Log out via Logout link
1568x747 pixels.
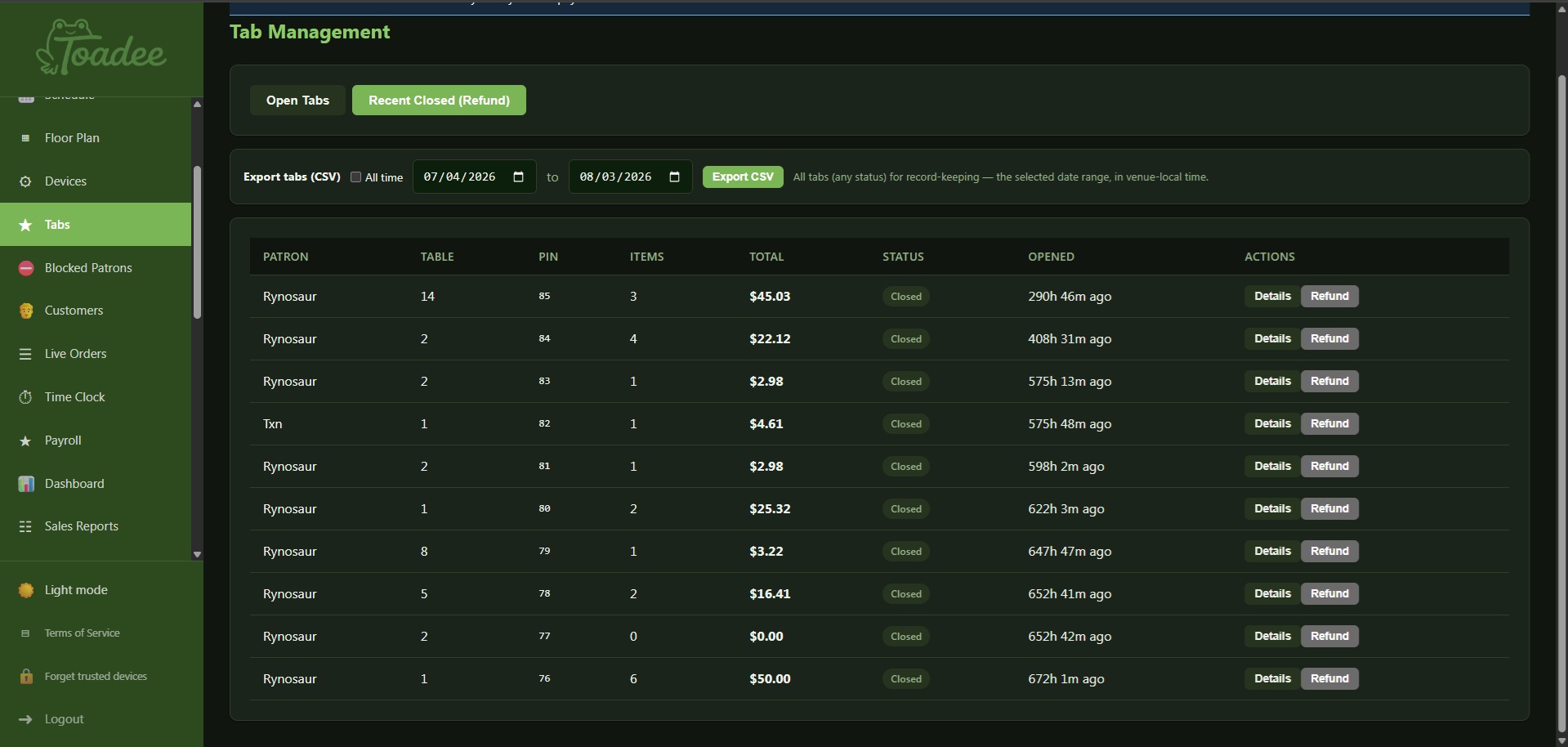pos(101,719)
